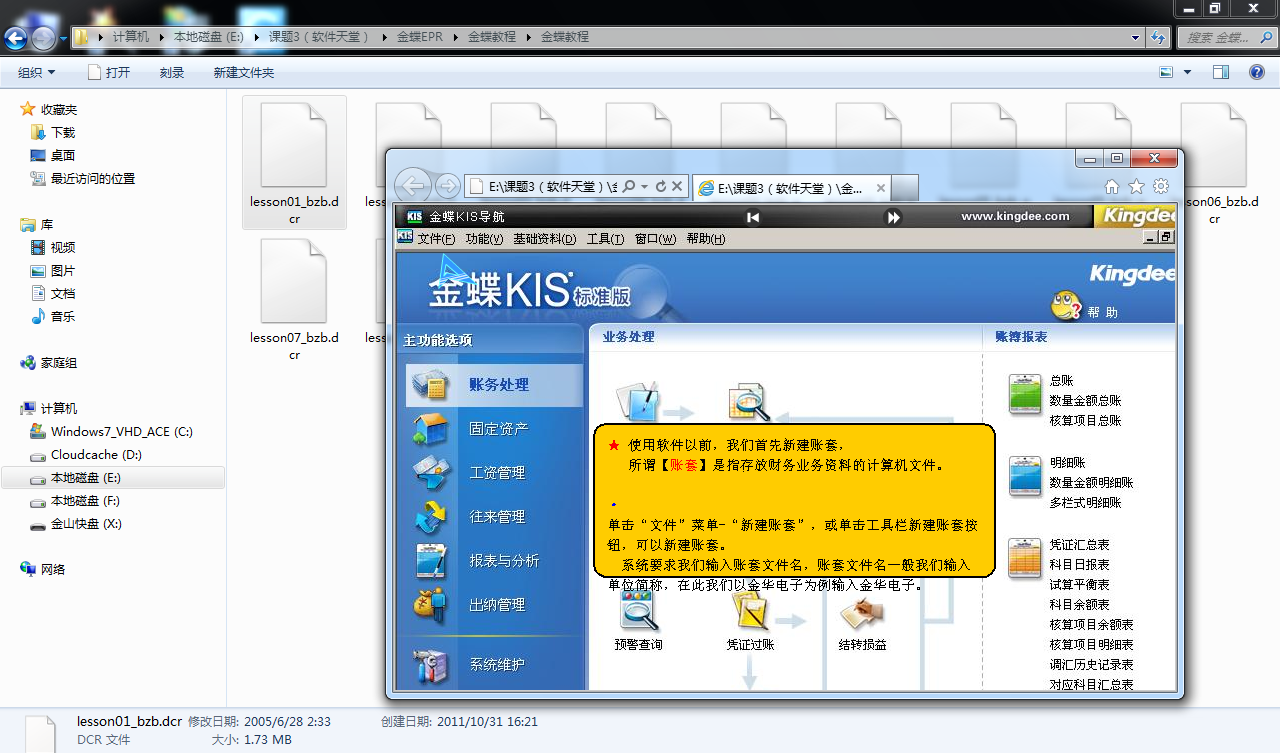The height and width of the screenshot is (753, 1280).
Task: Open the 组织 dropdown in Explorer
Action: coord(37,72)
